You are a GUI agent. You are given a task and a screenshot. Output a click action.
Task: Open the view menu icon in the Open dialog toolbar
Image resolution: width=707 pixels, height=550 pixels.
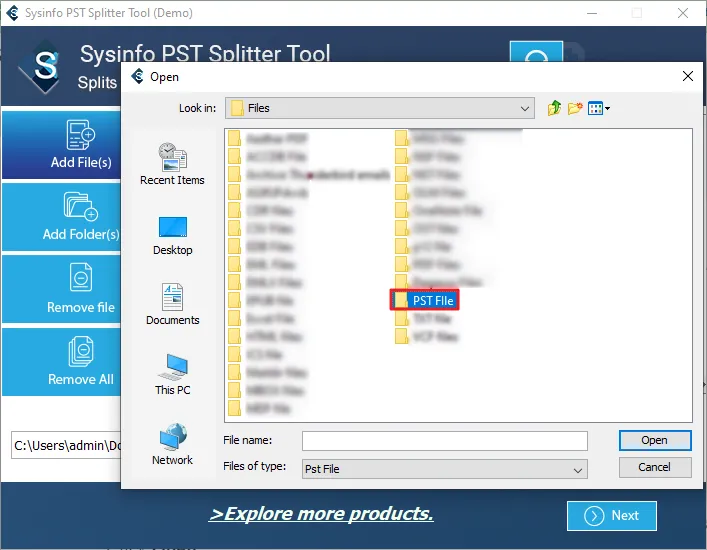599,108
